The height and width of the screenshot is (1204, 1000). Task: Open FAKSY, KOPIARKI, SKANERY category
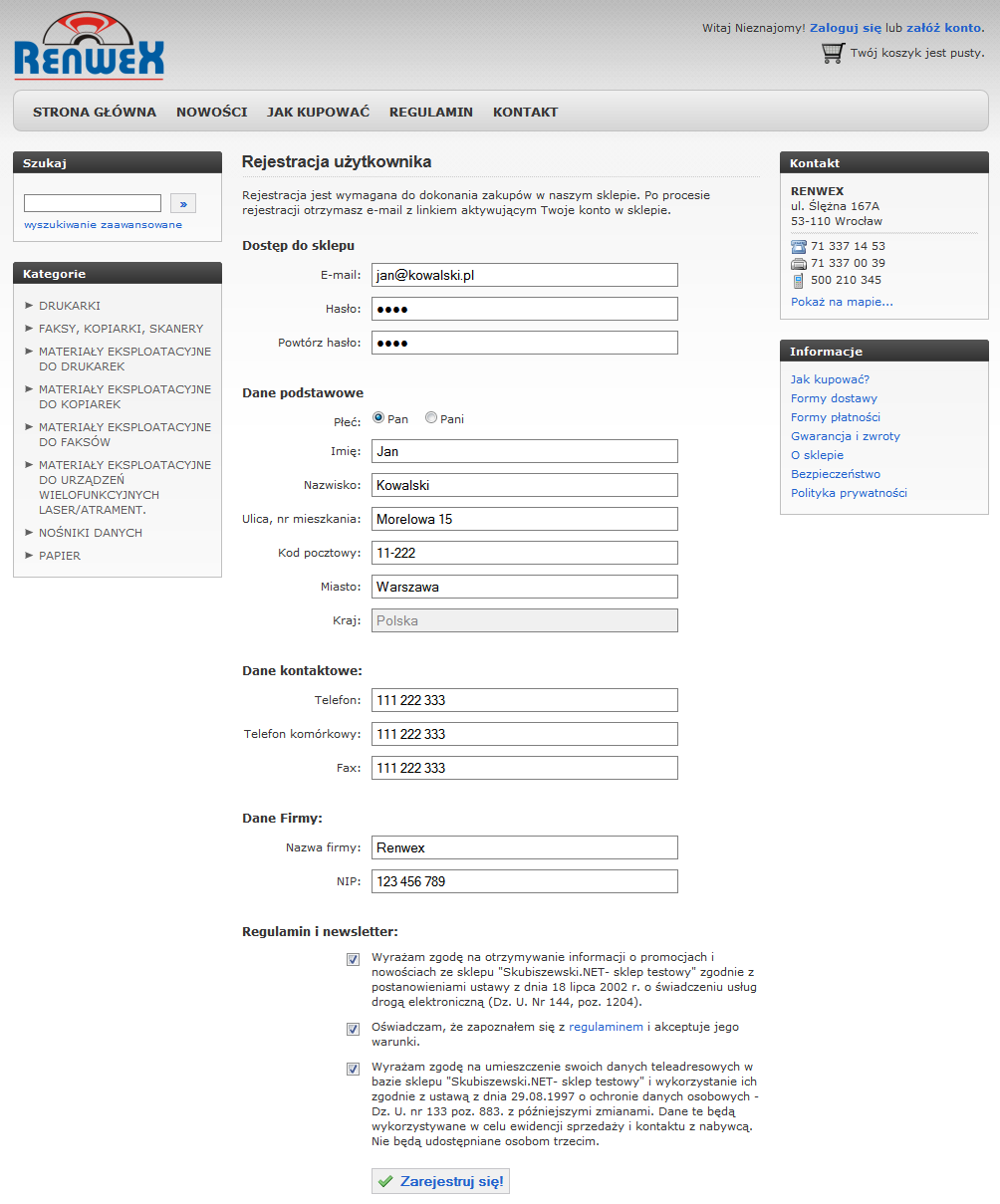click(121, 329)
